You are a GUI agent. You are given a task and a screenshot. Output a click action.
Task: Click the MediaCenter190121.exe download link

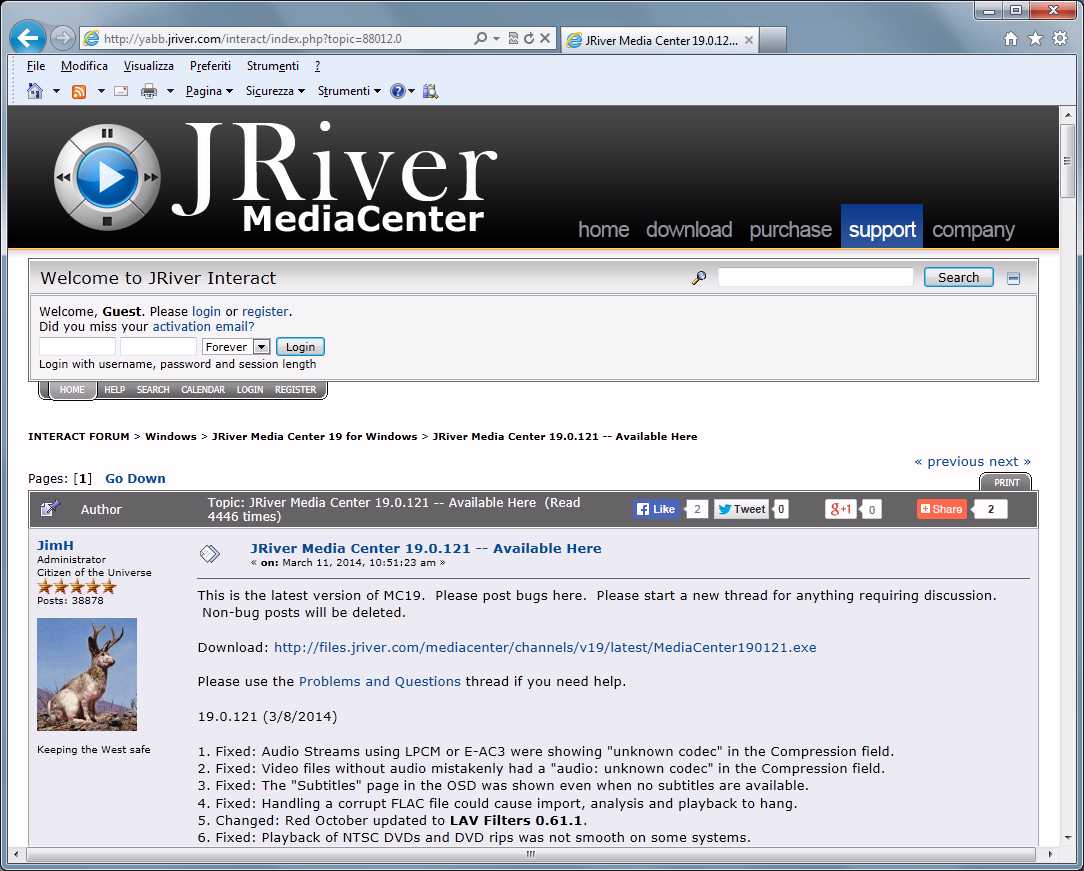[x=545, y=648]
